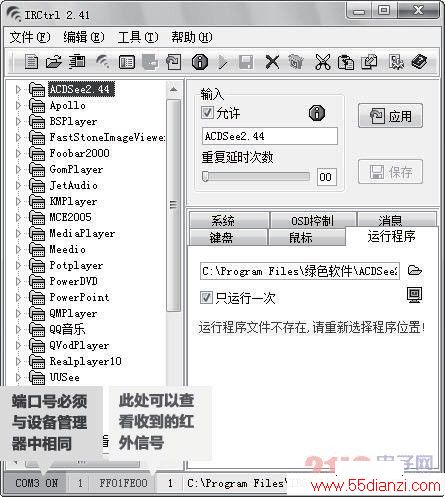445x497 pixels.
Task: Click the new file toolbar icon
Action: click(x=31, y=62)
